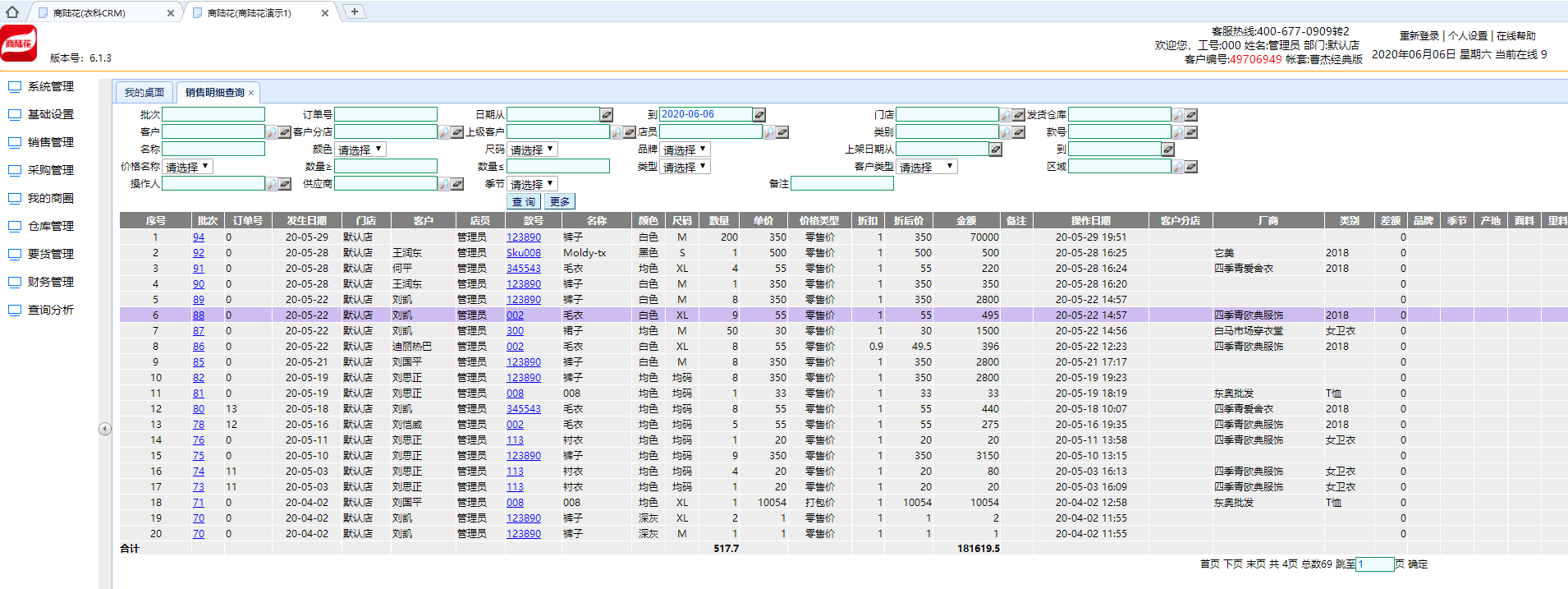
Task: Open the 客户 search magnifier
Action: point(272,132)
